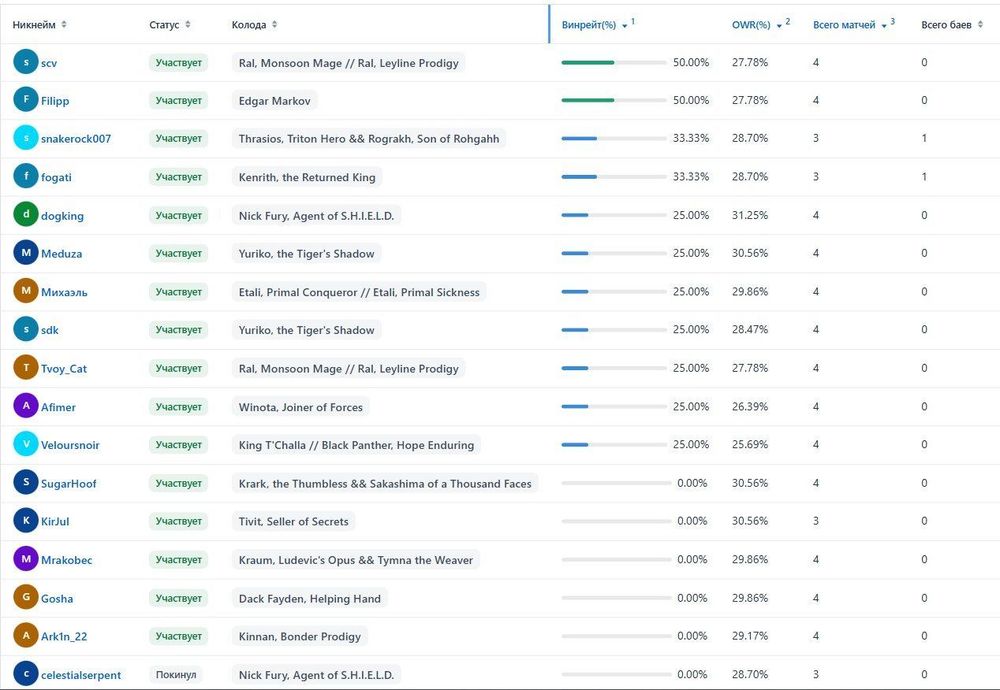Viewport: 1000px width, 690px height.
Task: Open the Mrakobec avatar icon
Action: coord(26,559)
